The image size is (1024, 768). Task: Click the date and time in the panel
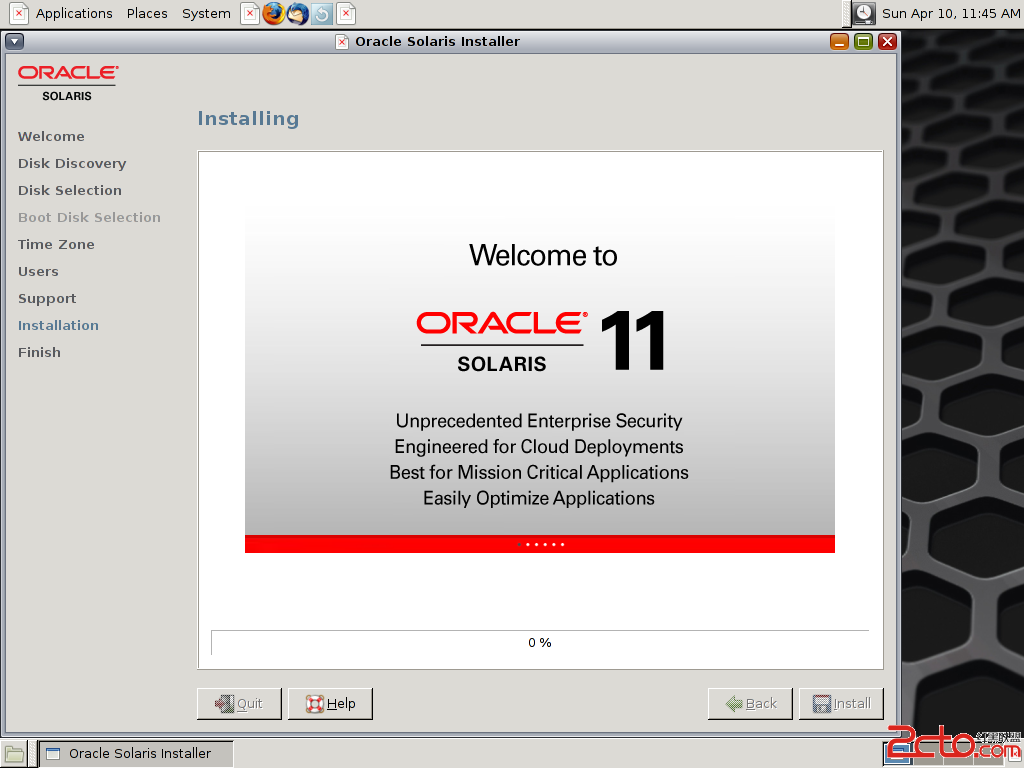tap(951, 14)
